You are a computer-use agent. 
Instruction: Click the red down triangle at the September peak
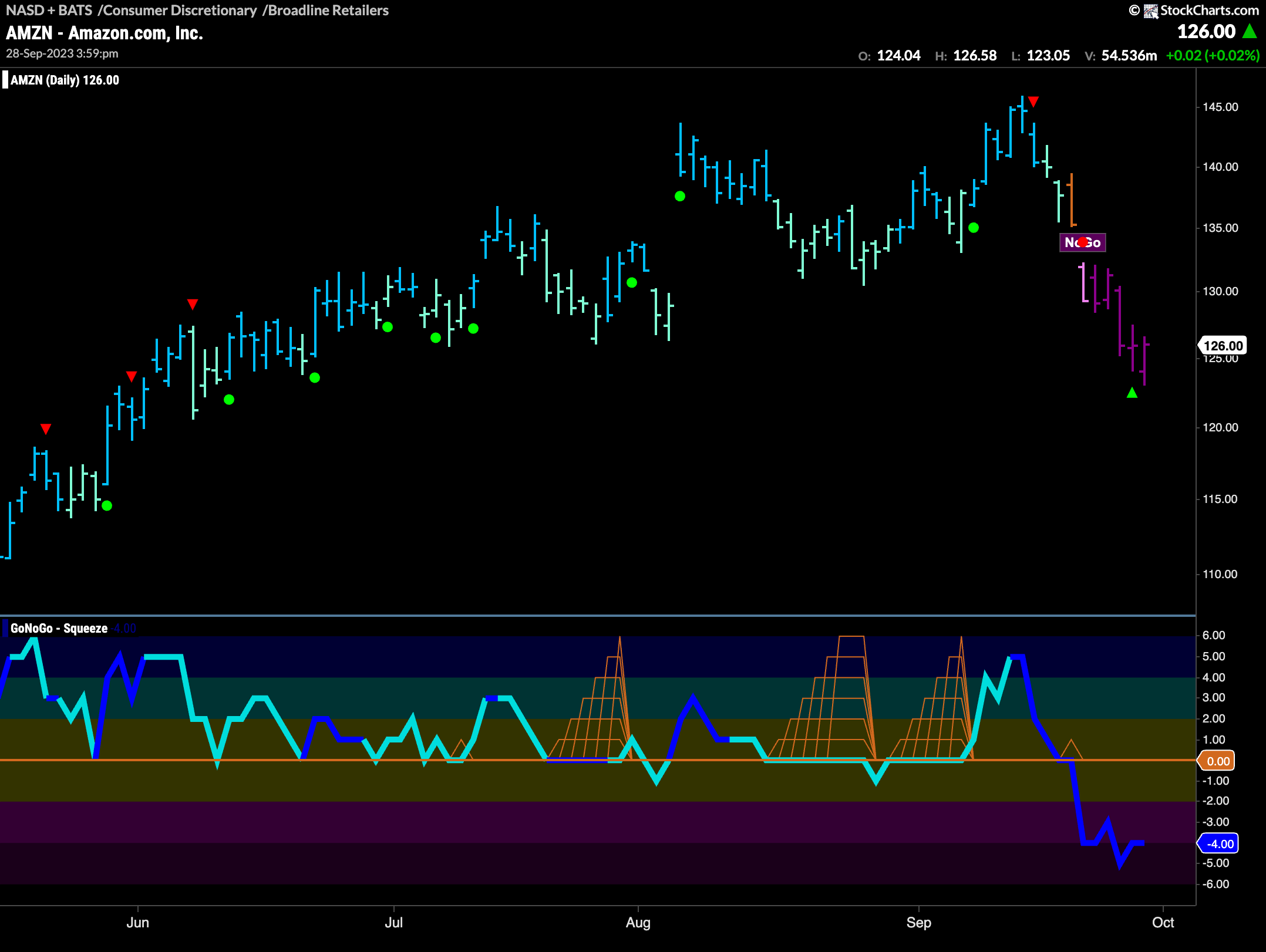pos(1033,102)
